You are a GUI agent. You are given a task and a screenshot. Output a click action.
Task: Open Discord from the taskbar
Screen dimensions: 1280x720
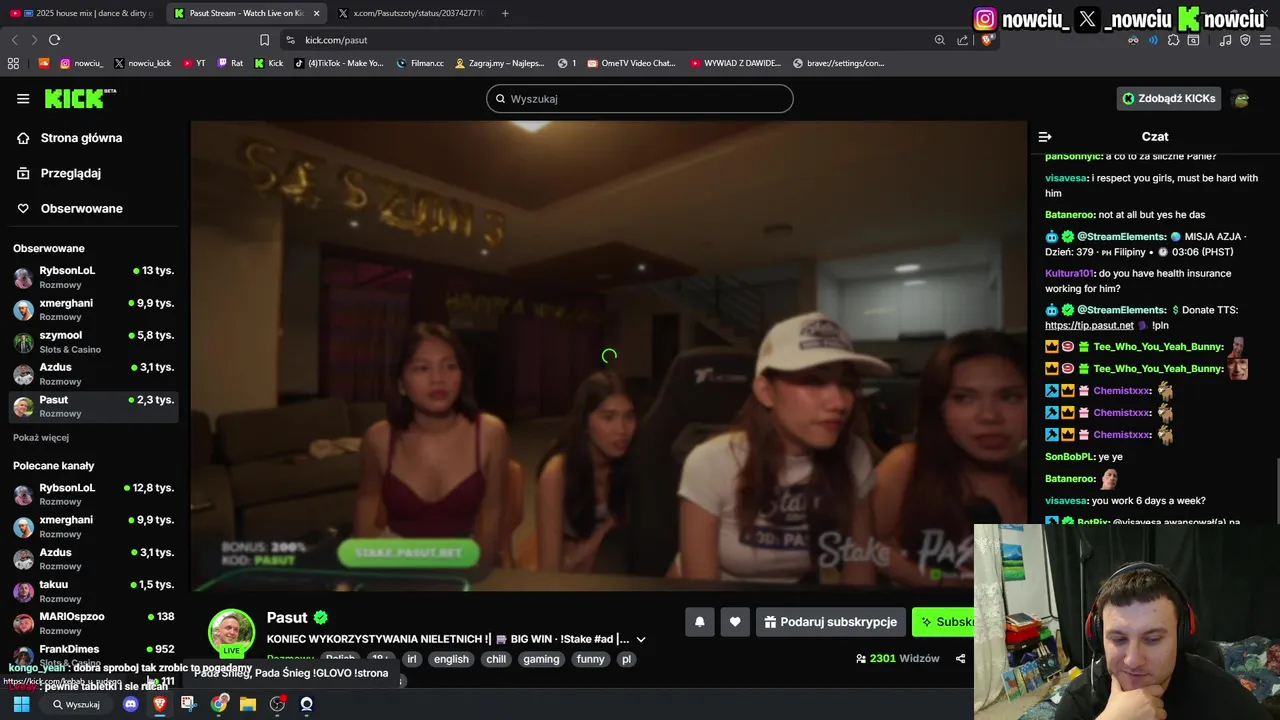(x=130, y=704)
